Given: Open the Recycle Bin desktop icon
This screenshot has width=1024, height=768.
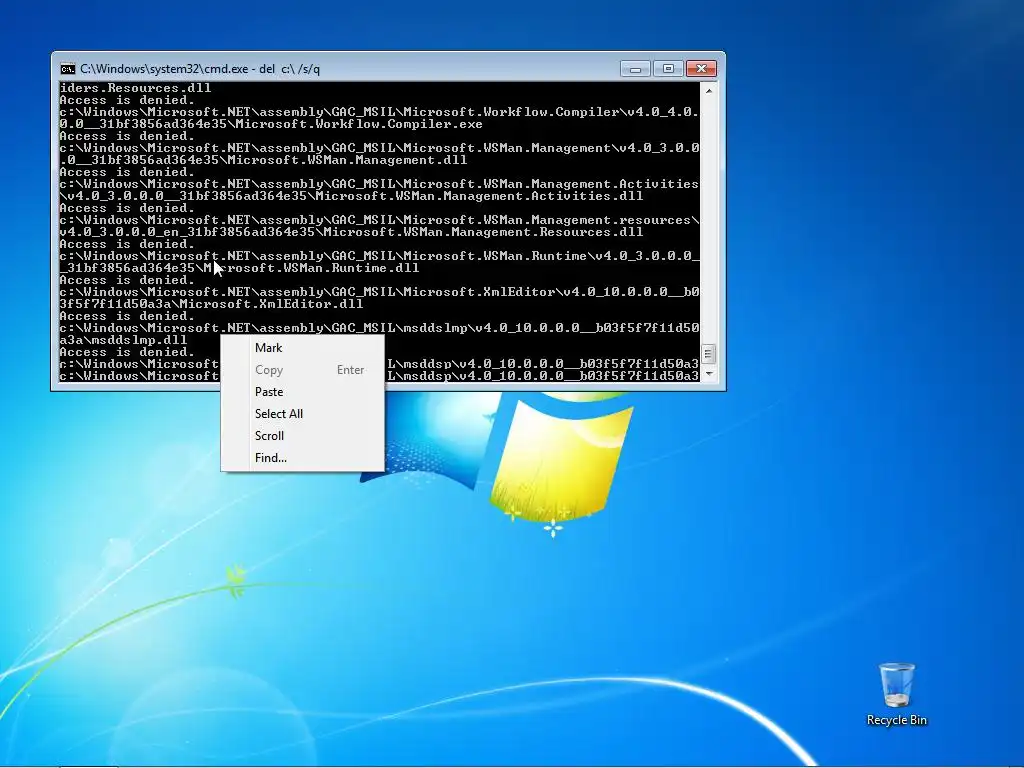Looking at the screenshot, I should tap(897, 694).
